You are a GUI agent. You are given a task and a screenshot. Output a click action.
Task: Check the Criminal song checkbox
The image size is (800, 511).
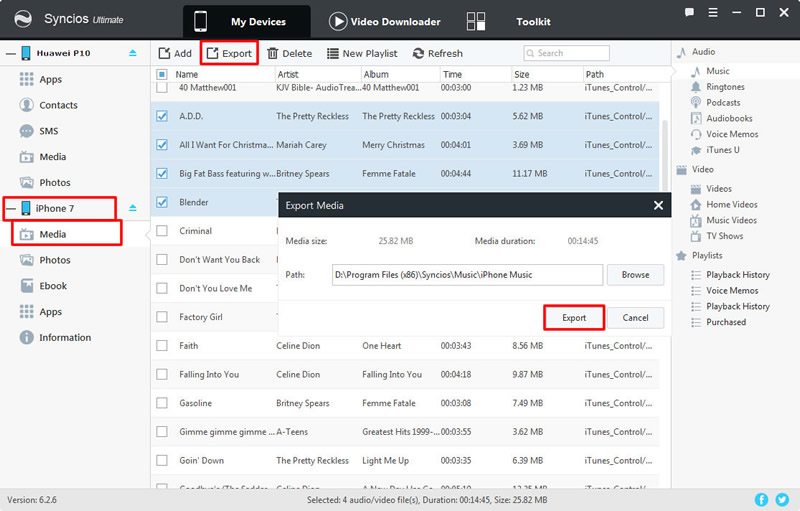(162, 231)
